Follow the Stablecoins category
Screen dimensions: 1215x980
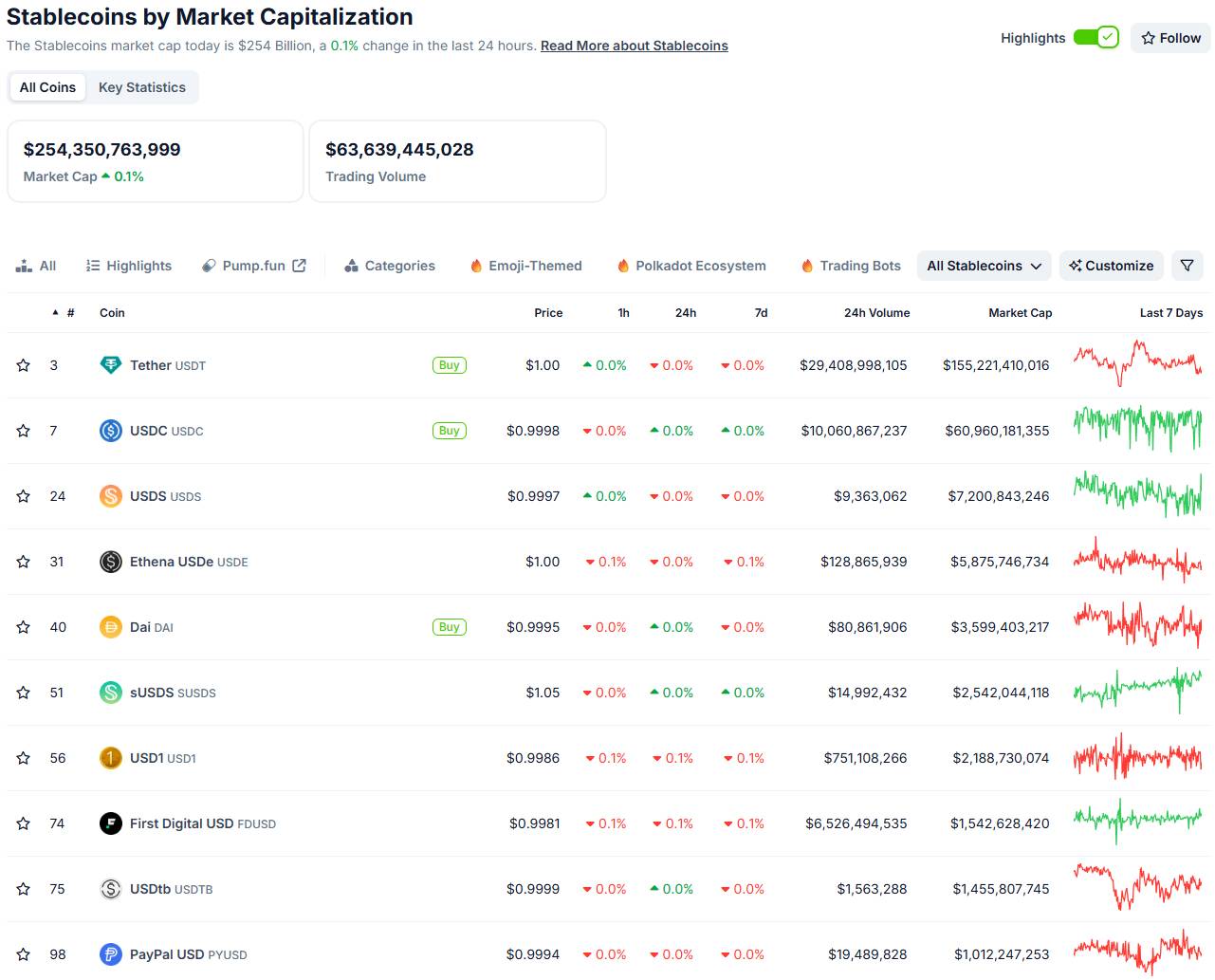(1170, 38)
